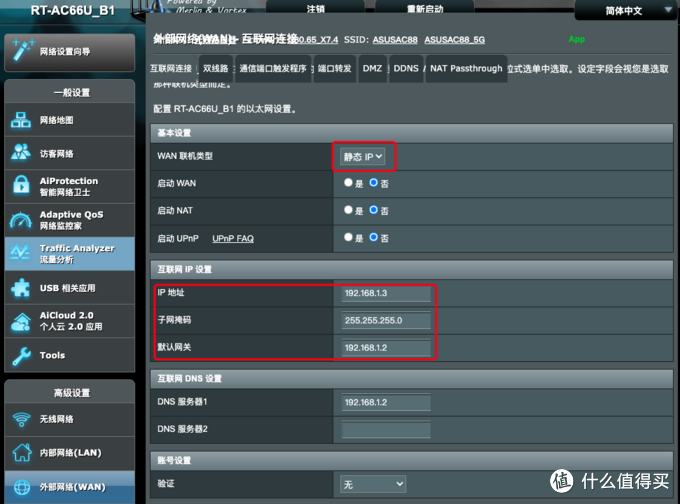Click the AiCloud 2.0 cloud icon
The width and height of the screenshot is (680, 504).
click(22, 321)
